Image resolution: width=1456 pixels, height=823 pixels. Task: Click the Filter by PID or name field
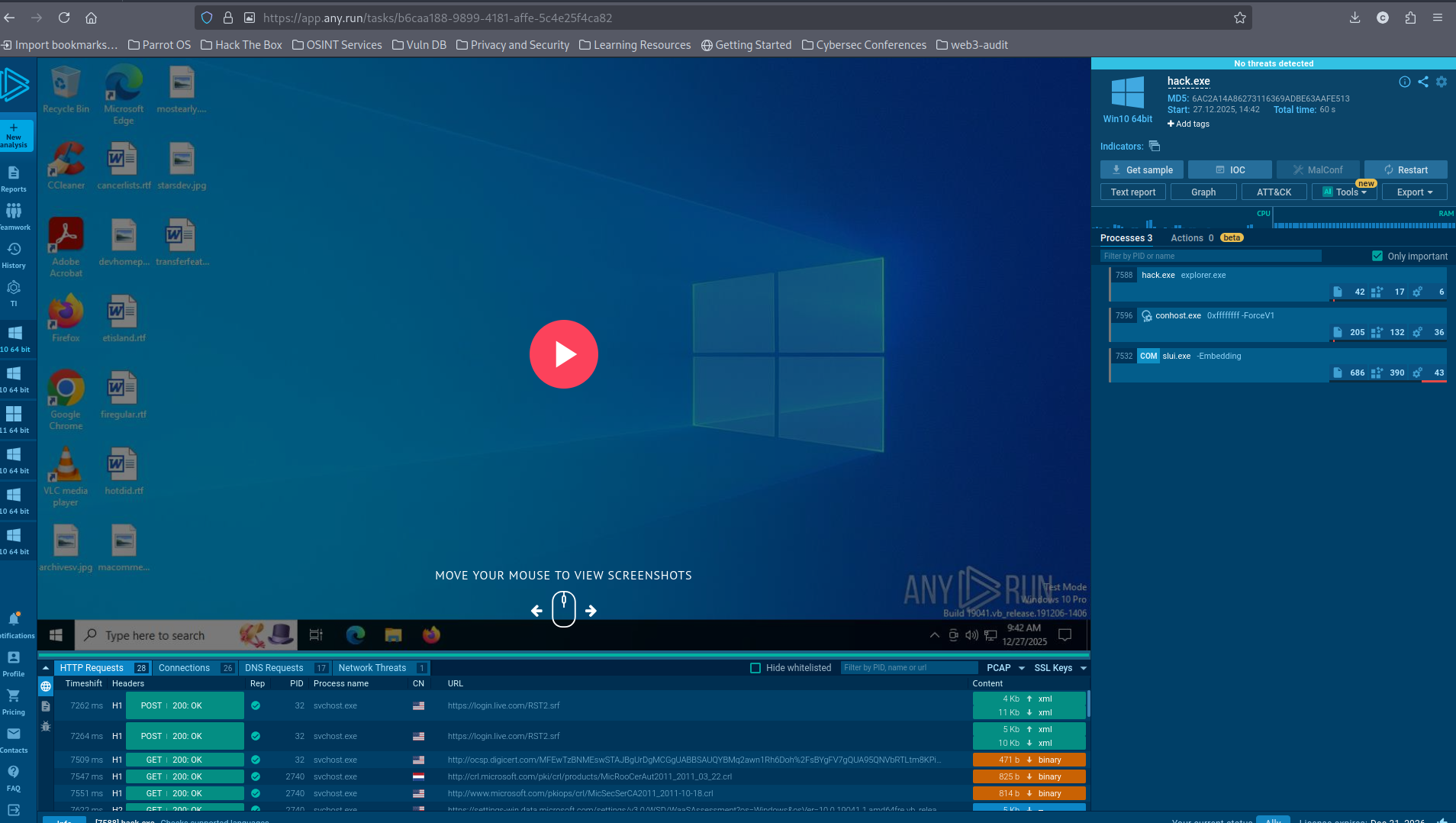1210,257
